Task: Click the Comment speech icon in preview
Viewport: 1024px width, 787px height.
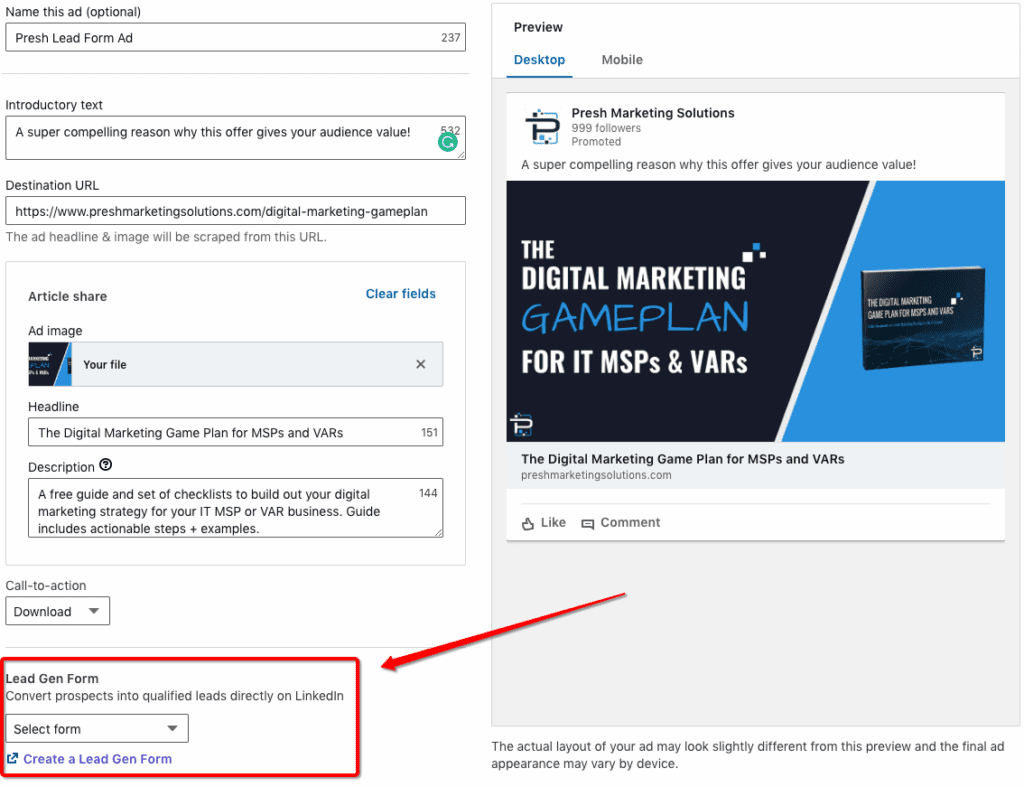Action: [x=588, y=524]
